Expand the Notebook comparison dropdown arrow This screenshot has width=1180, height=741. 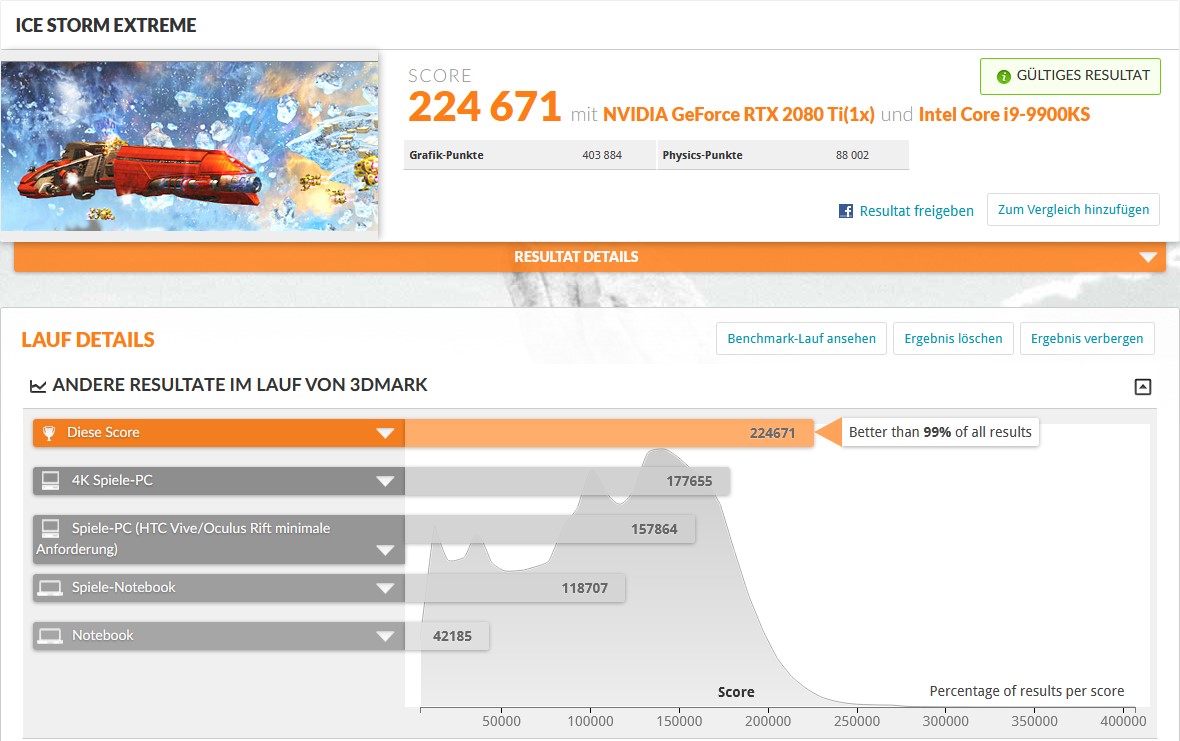pos(385,636)
